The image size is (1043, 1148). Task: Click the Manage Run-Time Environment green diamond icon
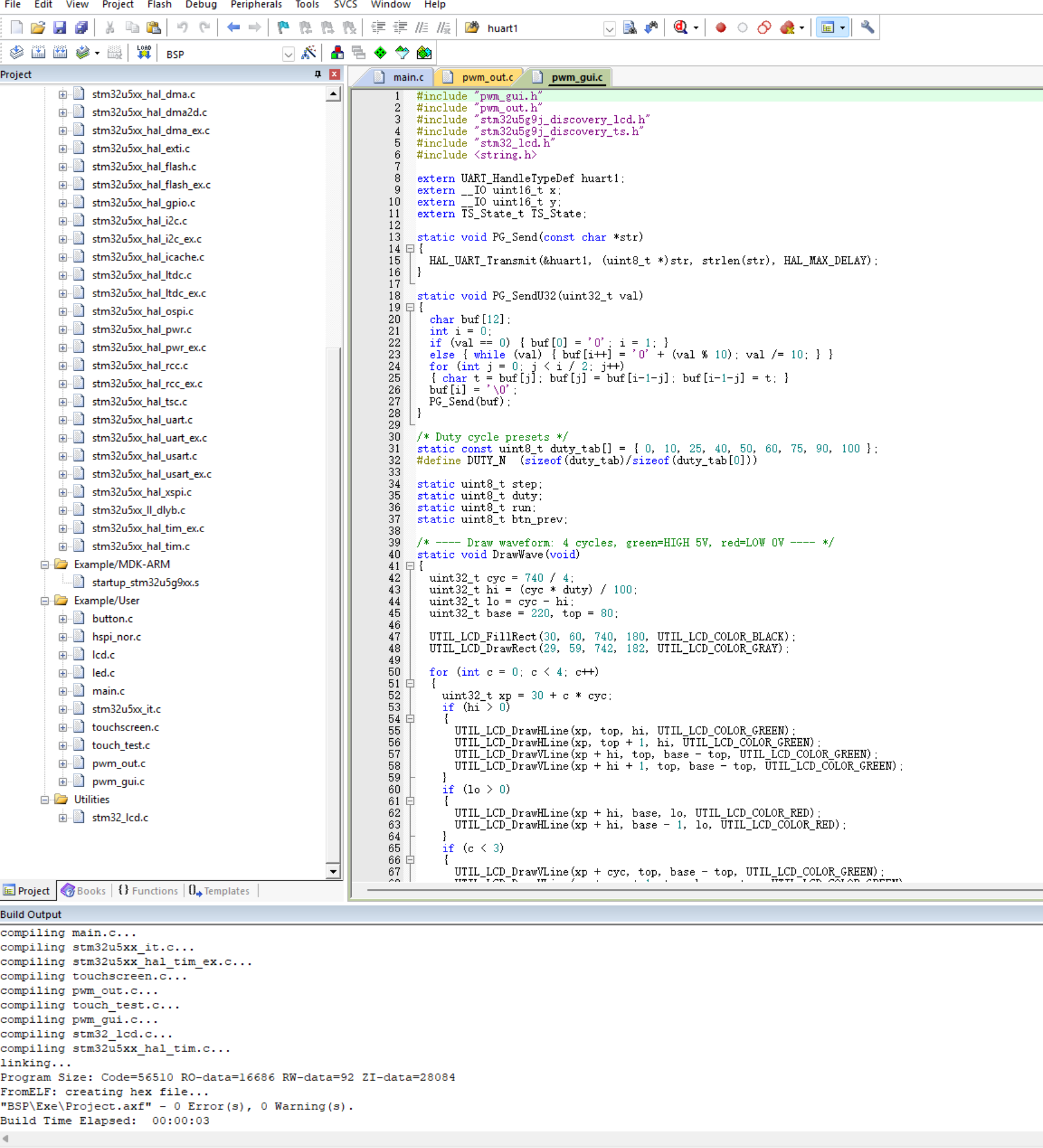380,53
